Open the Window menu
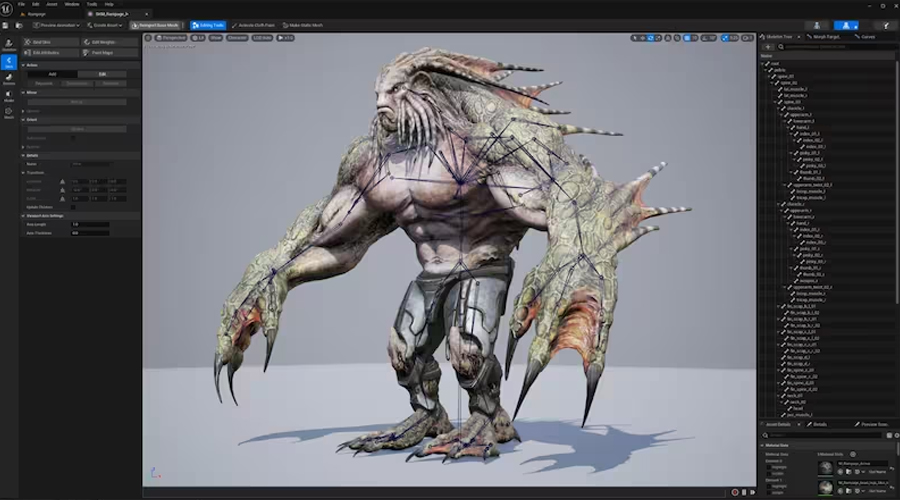This screenshot has width=900, height=500. click(71, 4)
